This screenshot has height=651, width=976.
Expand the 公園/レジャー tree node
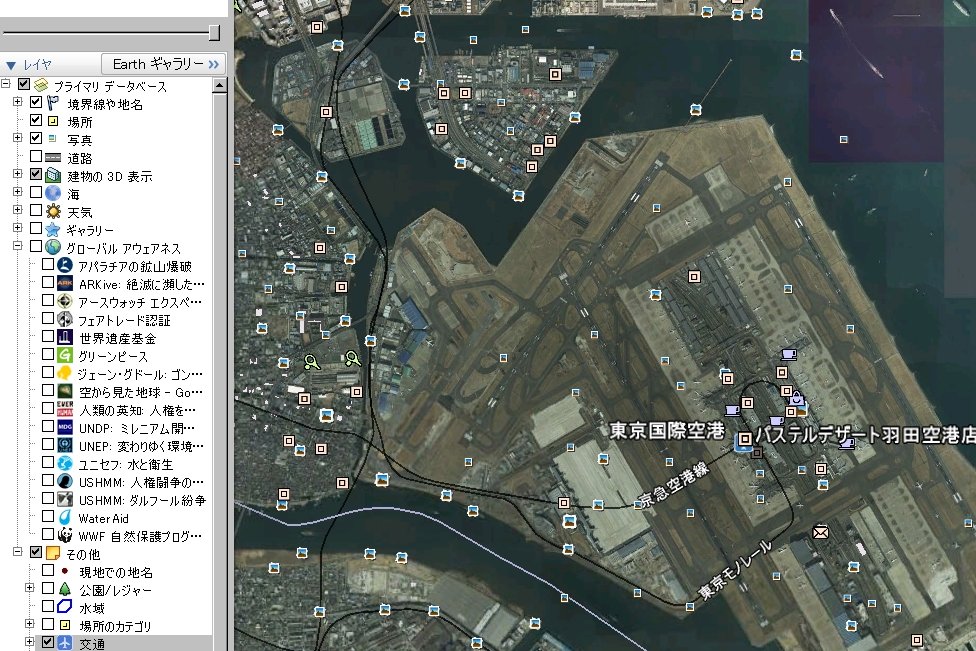[30, 589]
